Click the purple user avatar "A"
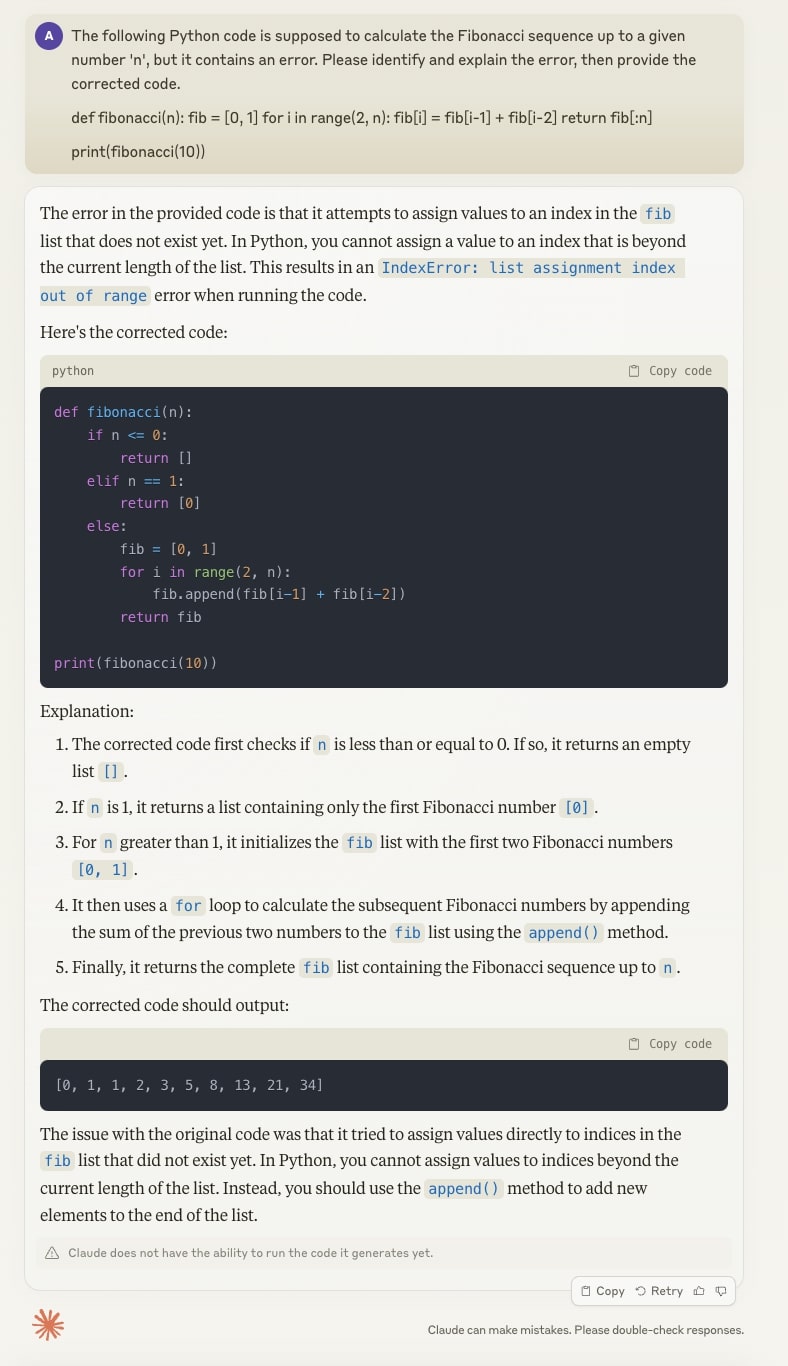 (49, 37)
